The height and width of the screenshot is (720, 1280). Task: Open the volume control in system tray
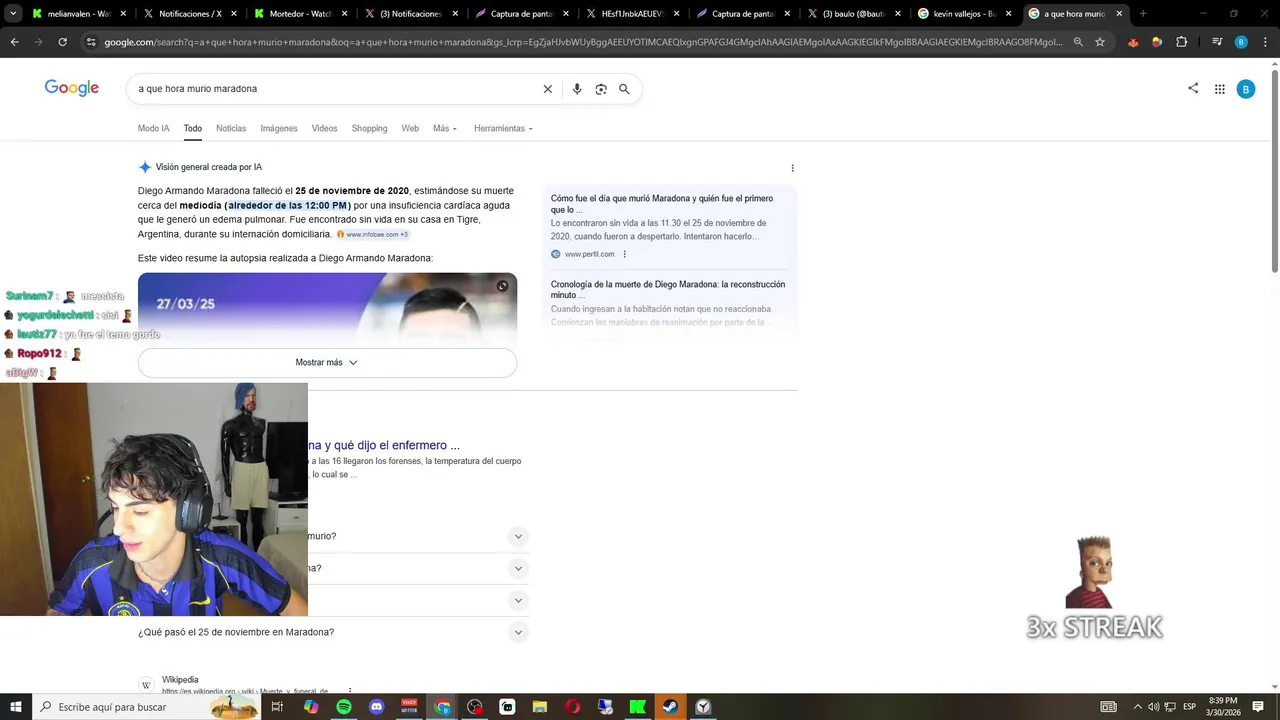(x=1153, y=707)
